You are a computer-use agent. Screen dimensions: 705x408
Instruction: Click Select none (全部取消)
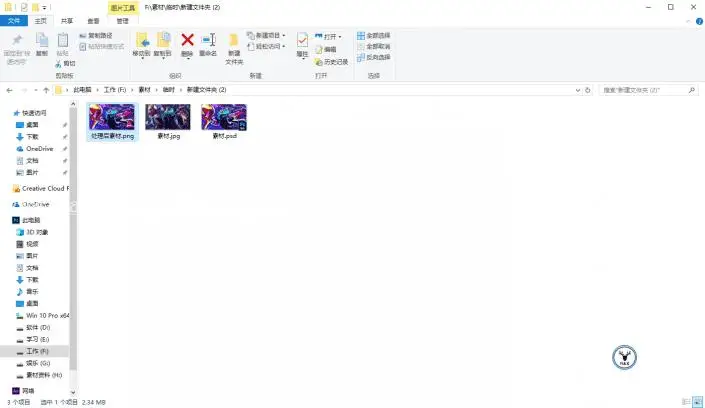[x=374, y=46]
